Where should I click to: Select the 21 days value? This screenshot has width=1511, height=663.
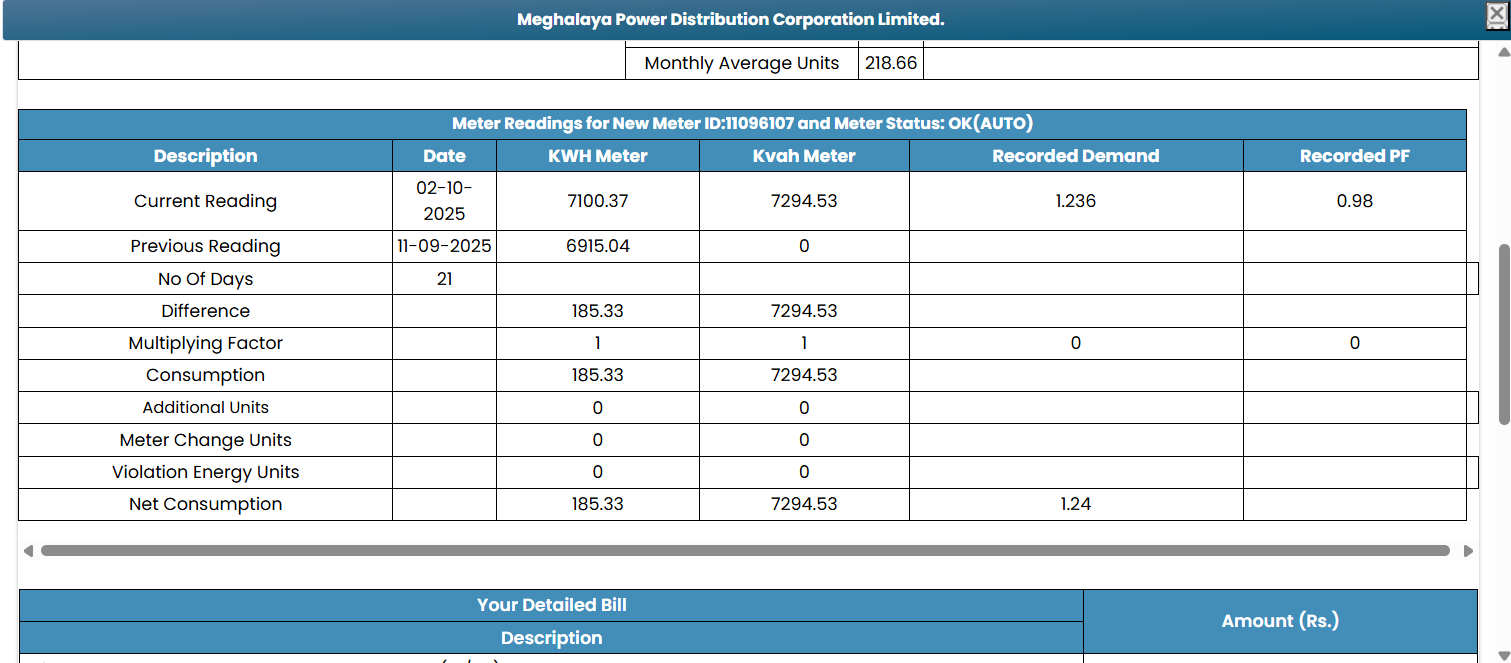coord(444,279)
